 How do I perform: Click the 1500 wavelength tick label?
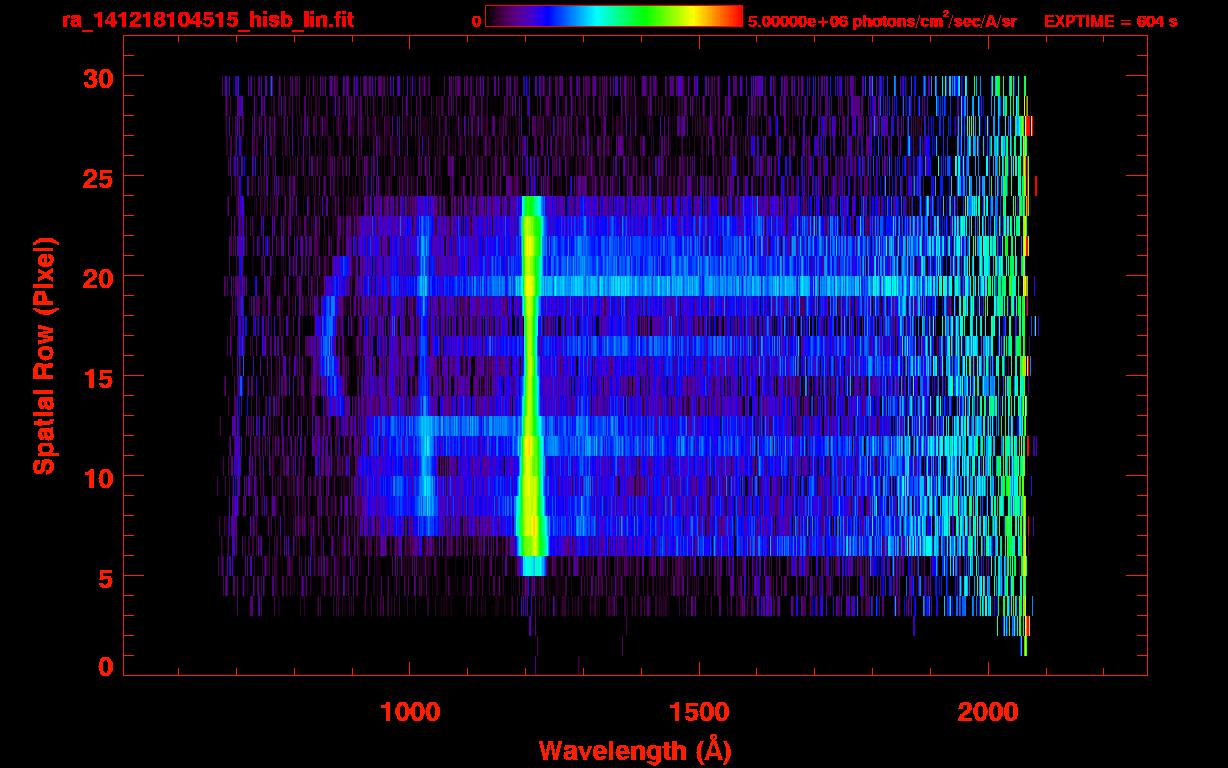[699, 712]
